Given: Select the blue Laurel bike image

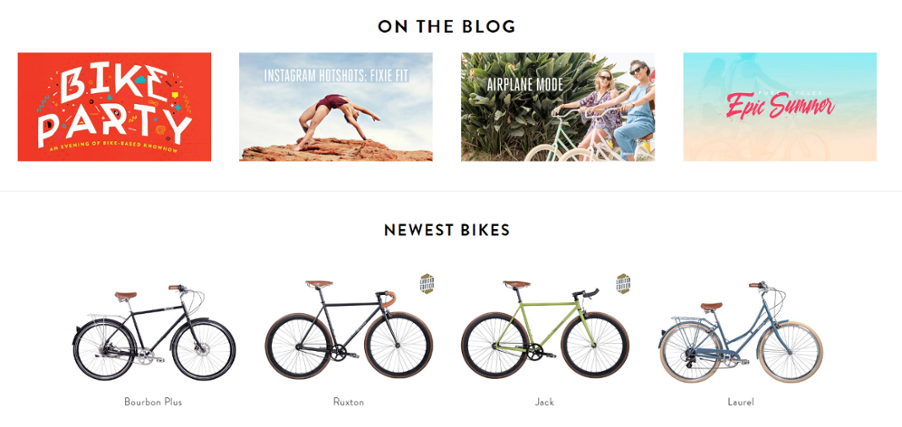Looking at the screenshot, I should (x=741, y=332).
